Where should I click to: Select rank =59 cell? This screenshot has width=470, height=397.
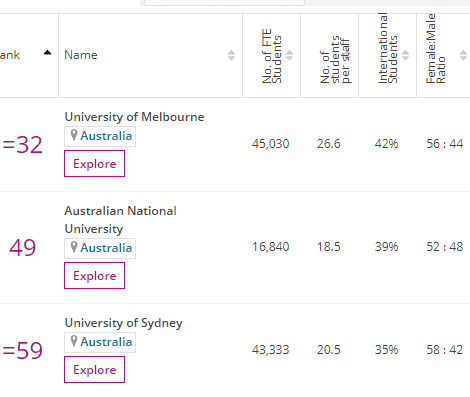23,351
